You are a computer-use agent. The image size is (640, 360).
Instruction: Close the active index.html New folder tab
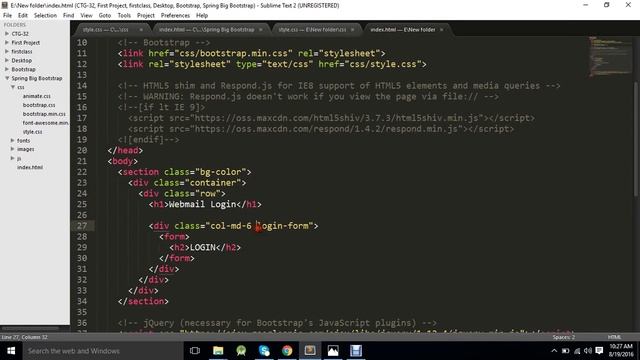[x=442, y=30]
